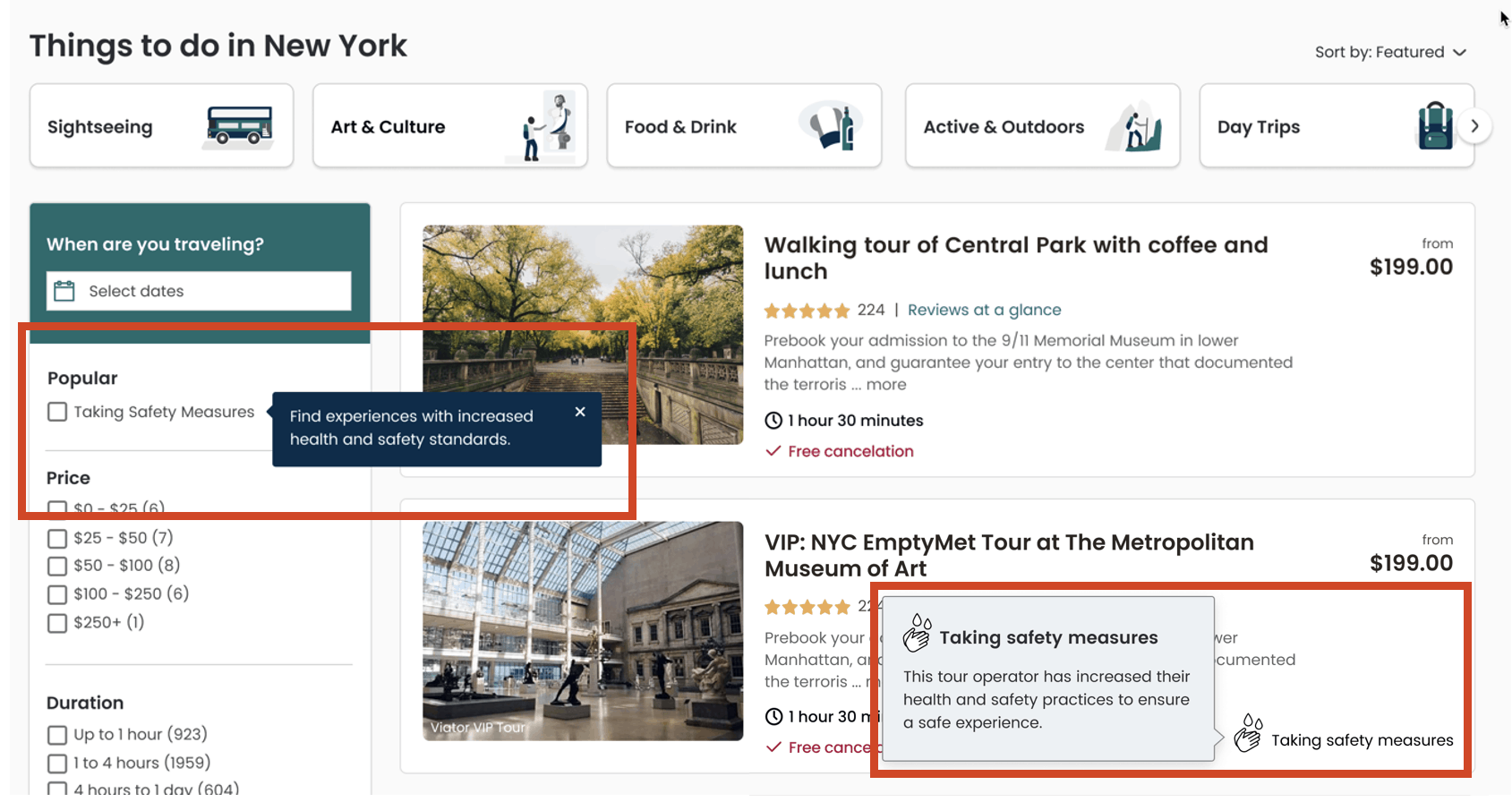Close the safety standards tooltip
Screen dimensions: 1512x802
tap(580, 412)
